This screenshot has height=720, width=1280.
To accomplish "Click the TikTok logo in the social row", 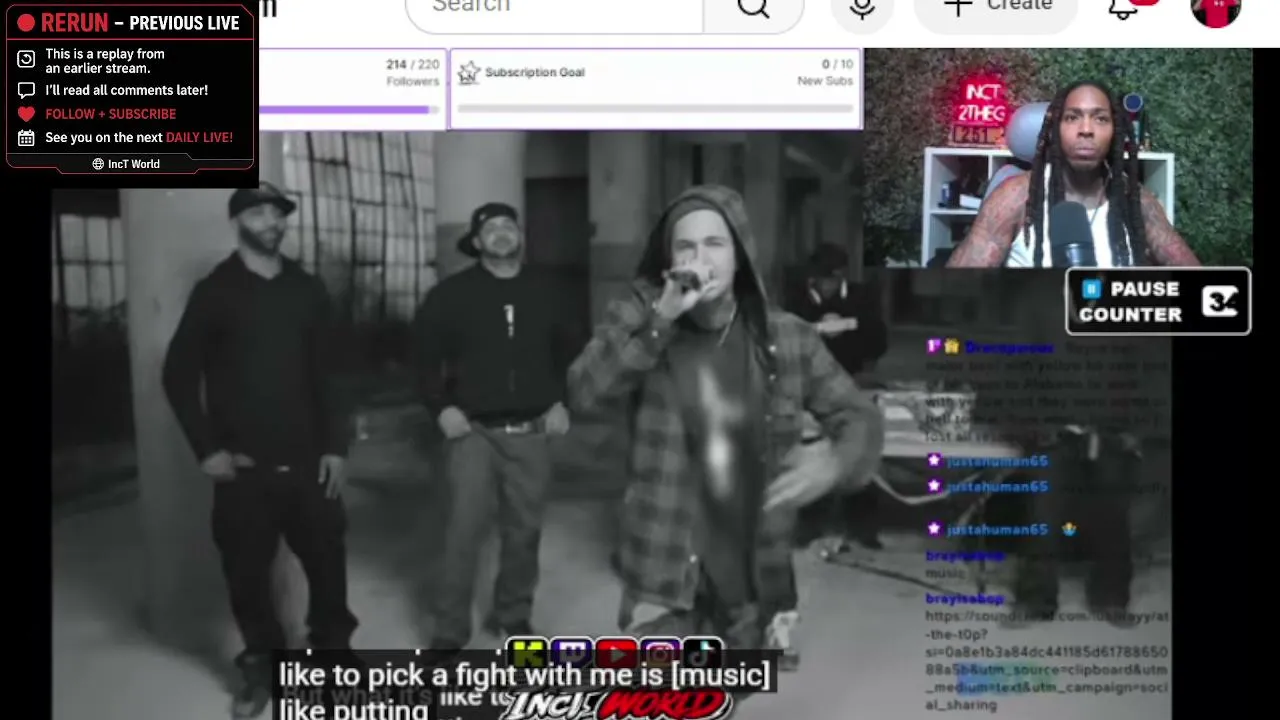I will click(704, 655).
